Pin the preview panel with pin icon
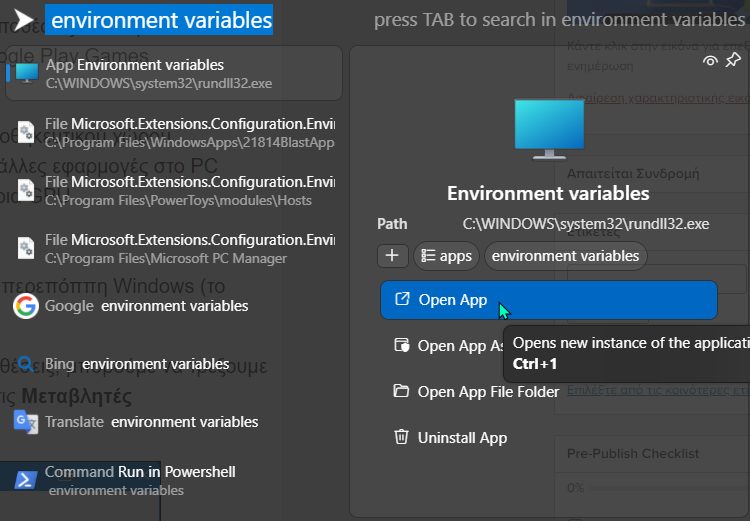Screen dimensions: 750x521 [x=733, y=60]
